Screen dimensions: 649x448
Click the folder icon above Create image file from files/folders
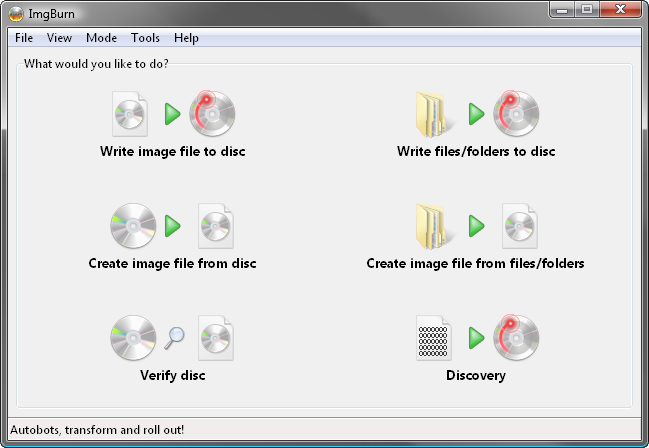(433, 226)
